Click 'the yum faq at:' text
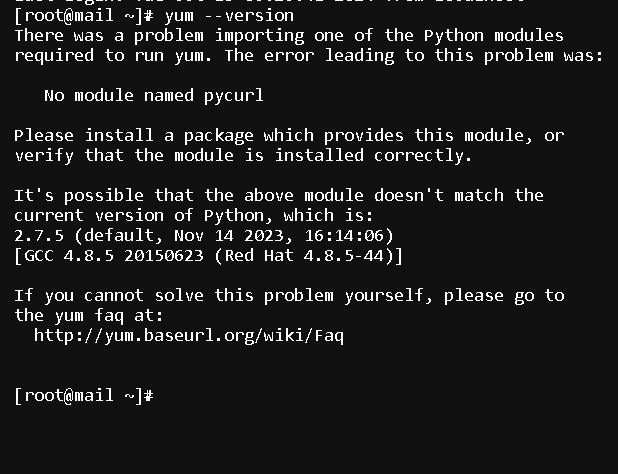The image size is (618, 474). [x=89, y=316]
